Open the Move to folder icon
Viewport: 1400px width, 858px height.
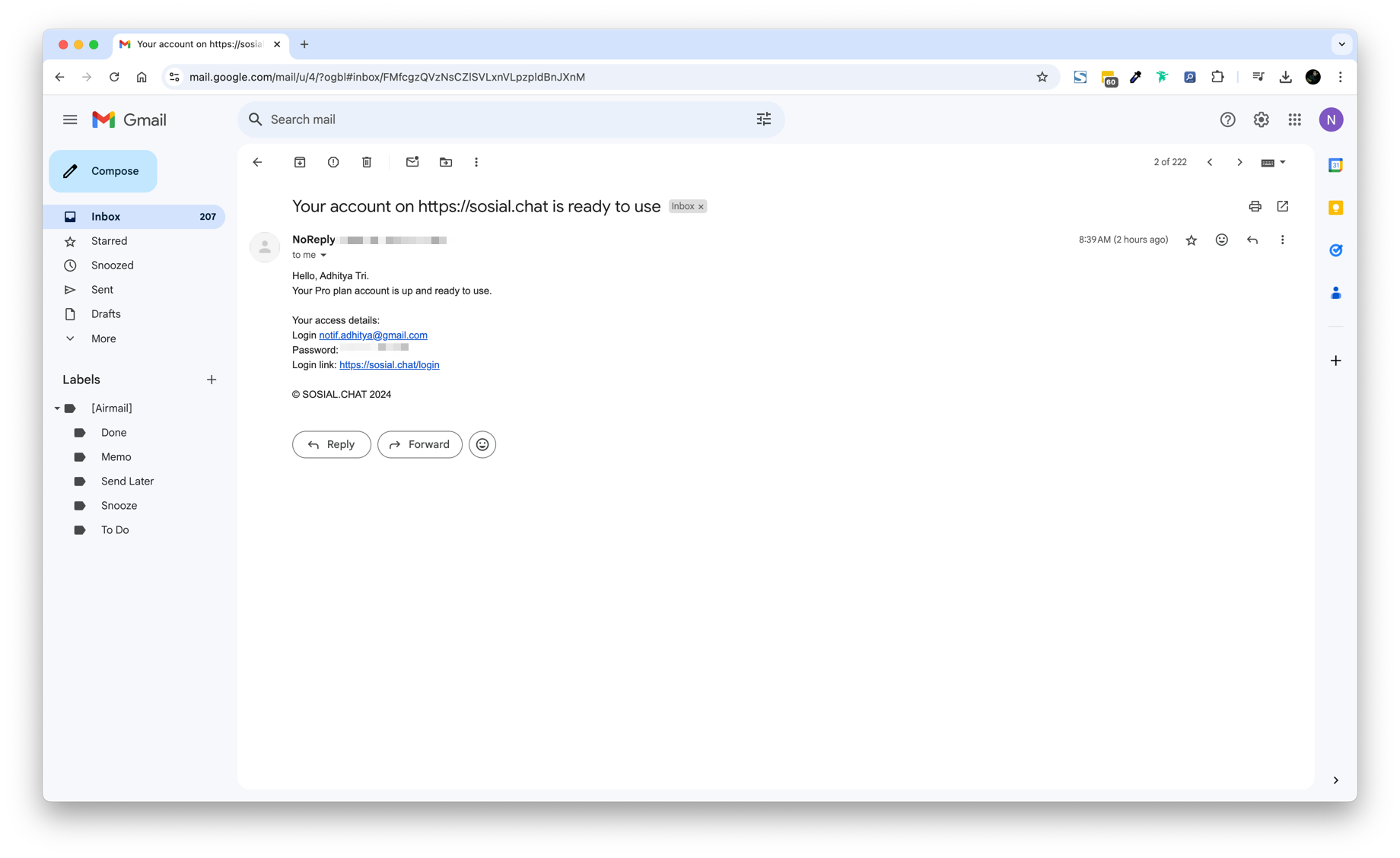pos(446,162)
